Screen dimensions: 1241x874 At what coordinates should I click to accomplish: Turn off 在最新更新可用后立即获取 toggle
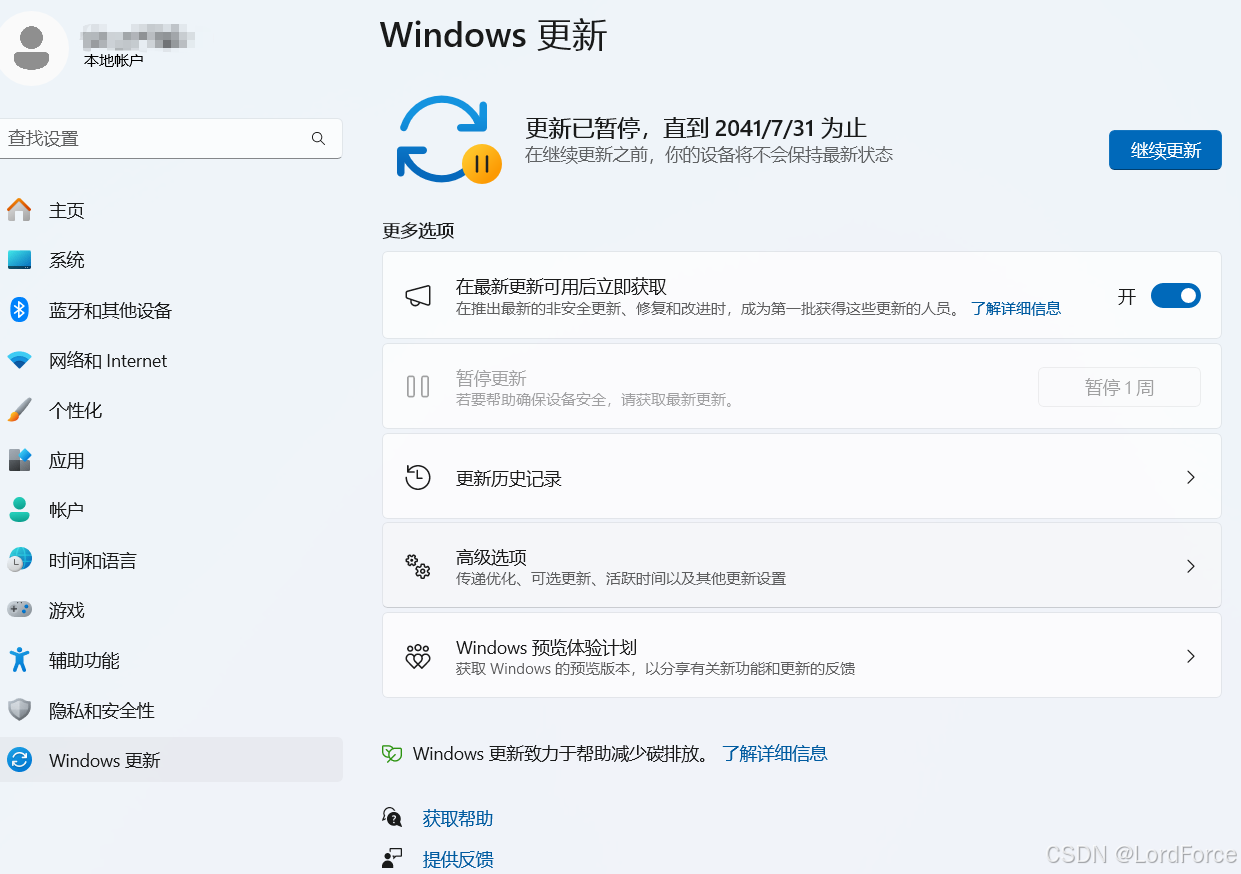[1175, 295]
